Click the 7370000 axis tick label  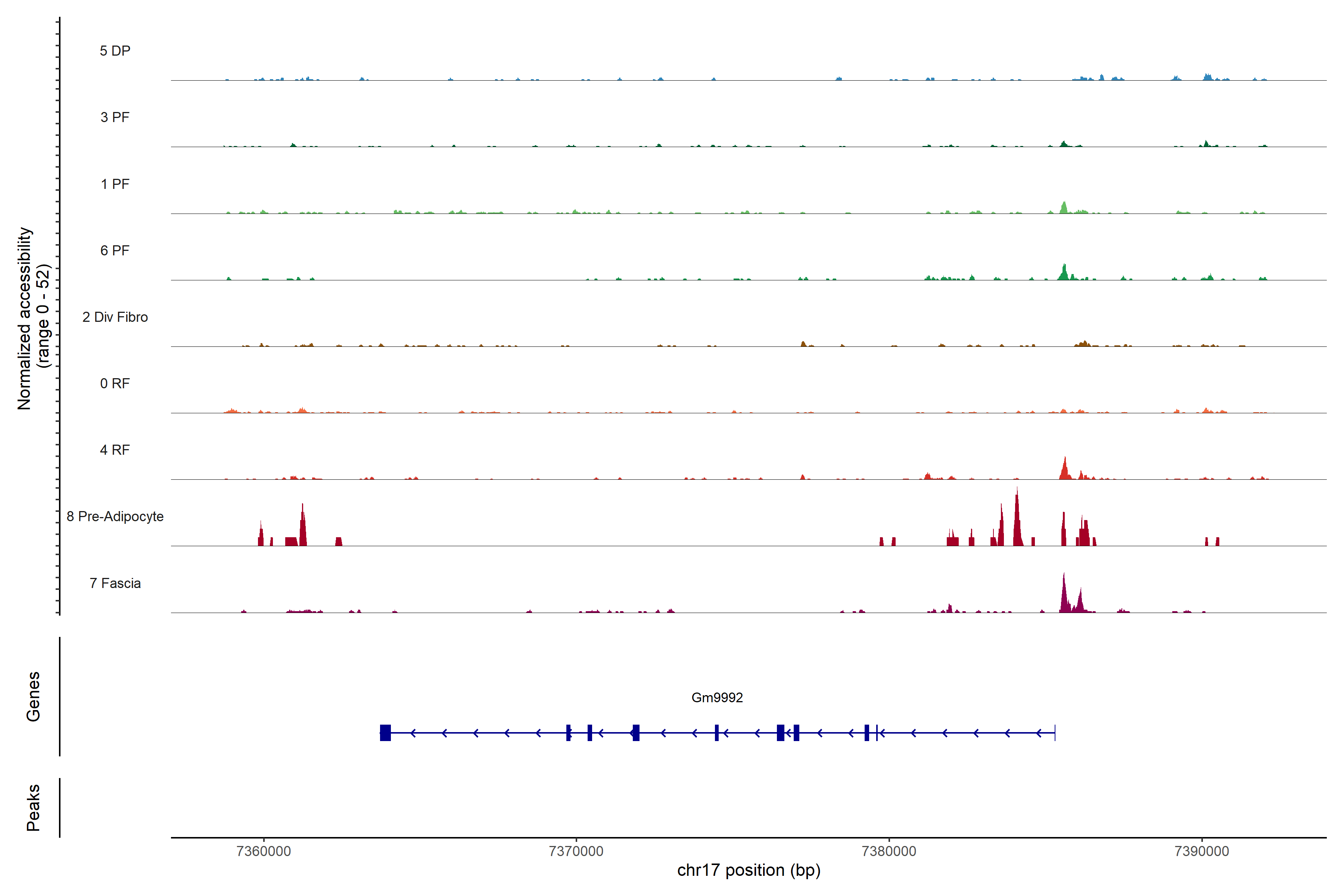576,851
